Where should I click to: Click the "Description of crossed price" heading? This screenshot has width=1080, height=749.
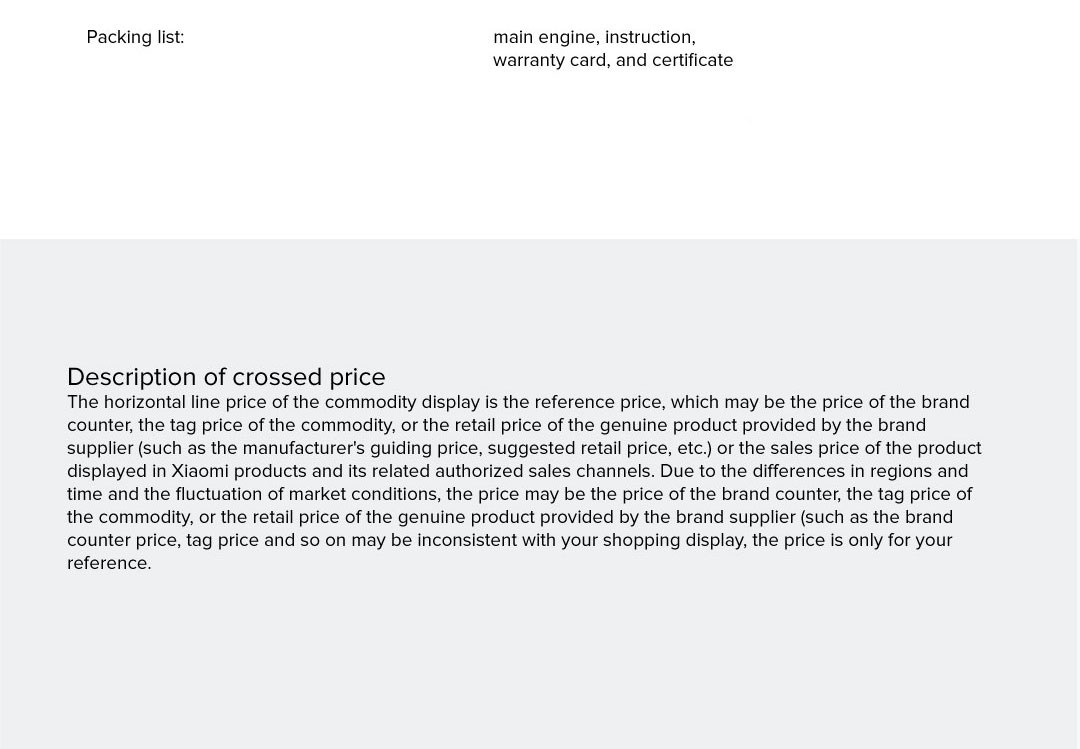click(x=226, y=377)
